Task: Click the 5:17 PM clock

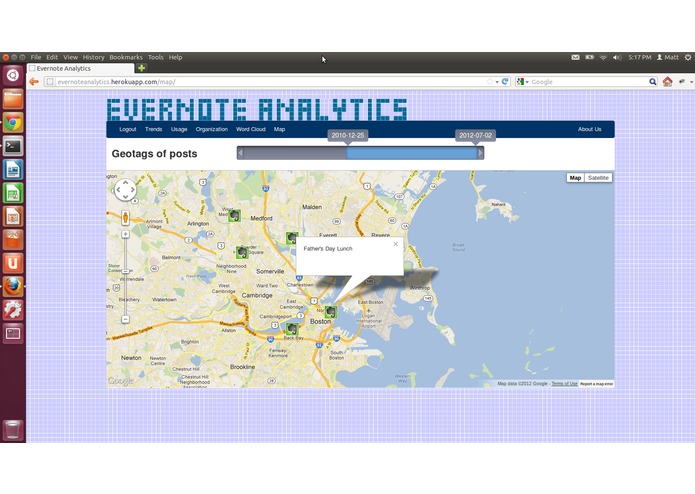Action: (640, 57)
